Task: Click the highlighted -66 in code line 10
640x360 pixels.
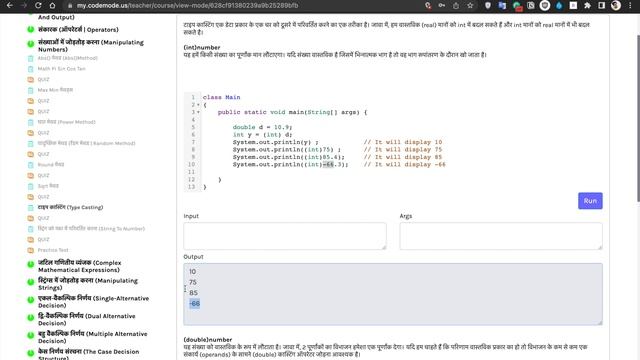Action: pyautogui.click(x=328, y=164)
